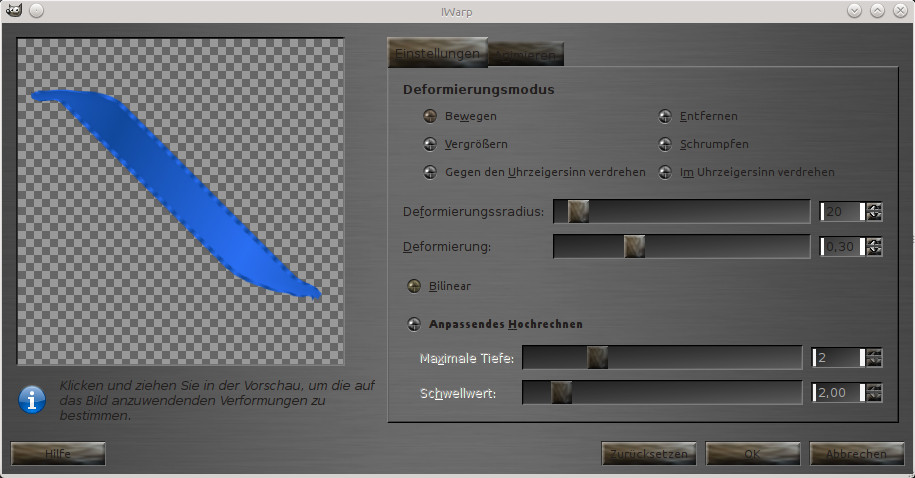
Task: Pick Im Uhrzeigersinn verdrehen option
Action: [665, 172]
